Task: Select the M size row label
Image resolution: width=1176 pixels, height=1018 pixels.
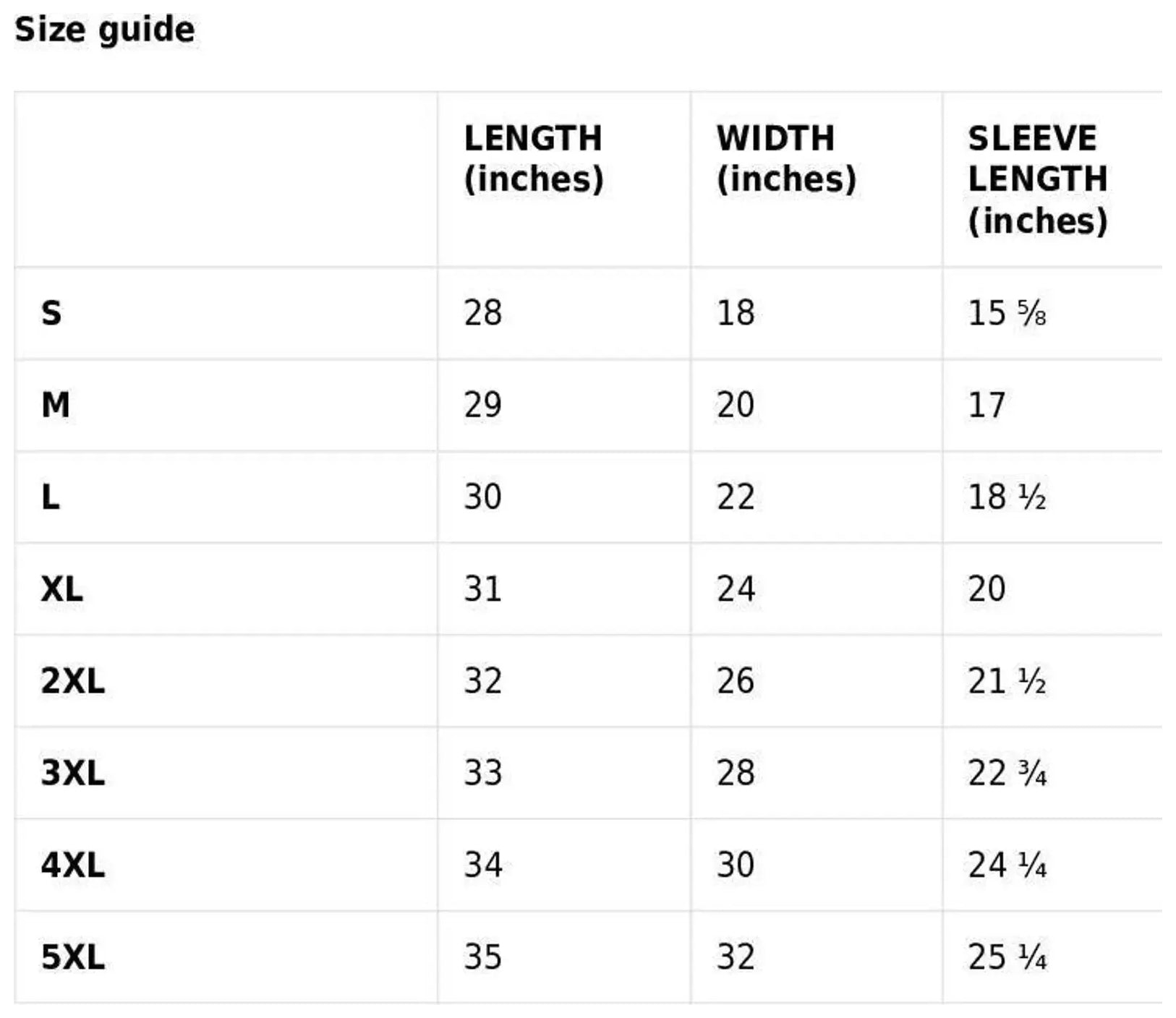Action: click(56, 405)
